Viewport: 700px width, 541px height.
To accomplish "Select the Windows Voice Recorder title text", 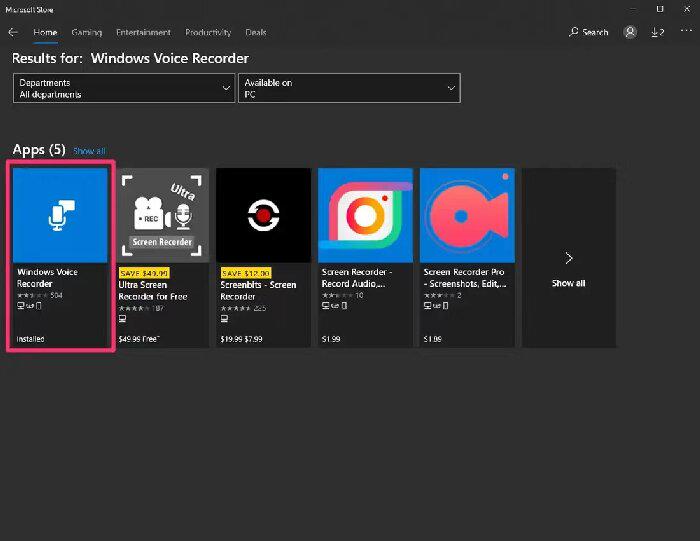I will 47,278.
